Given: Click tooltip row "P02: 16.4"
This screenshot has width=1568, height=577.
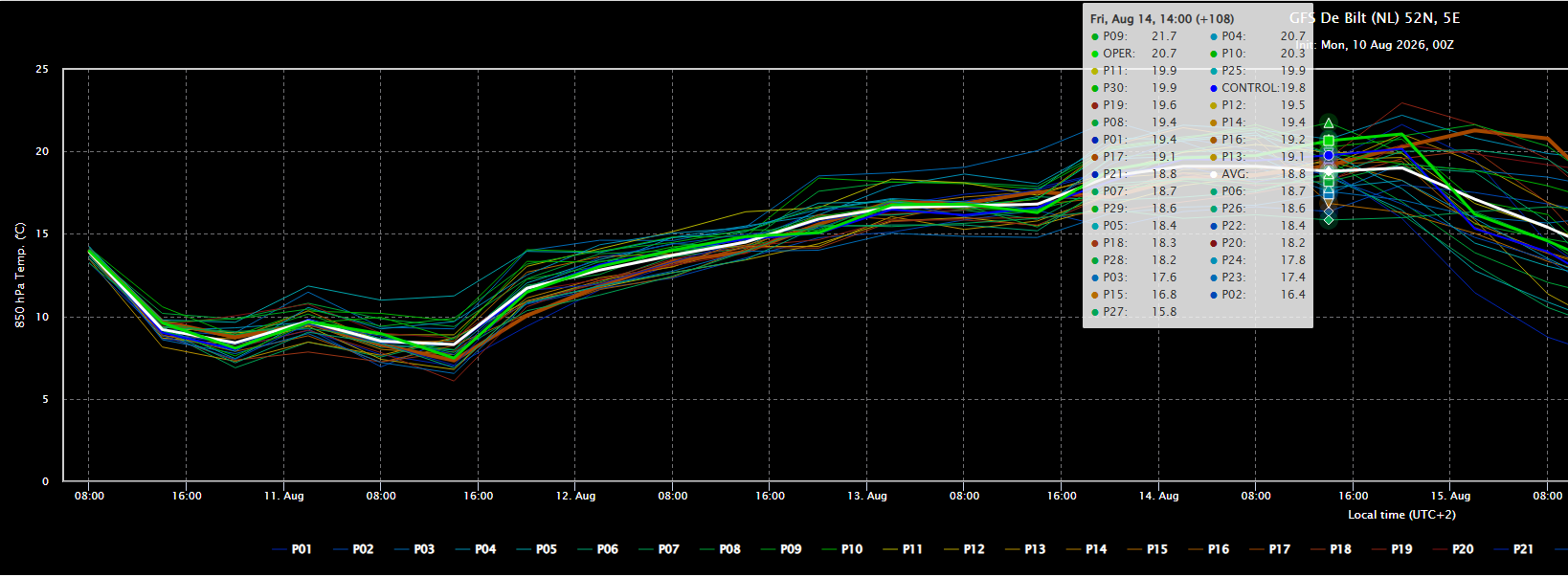Looking at the screenshot, I should (1258, 295).
